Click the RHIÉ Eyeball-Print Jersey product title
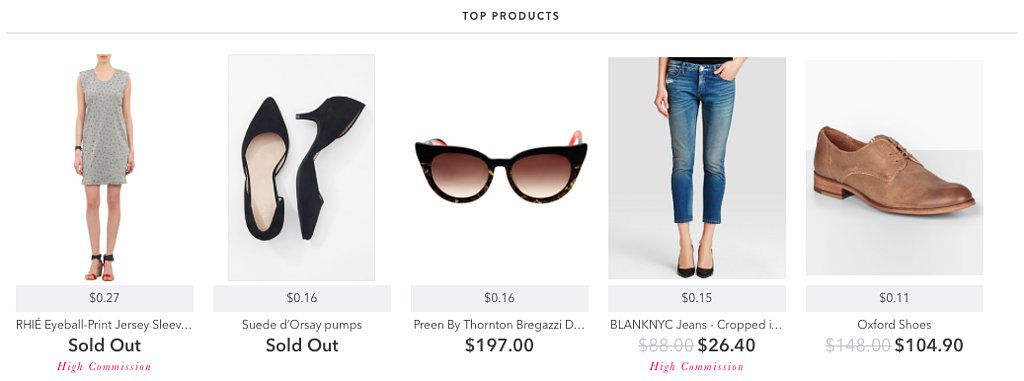 point(104,325)
